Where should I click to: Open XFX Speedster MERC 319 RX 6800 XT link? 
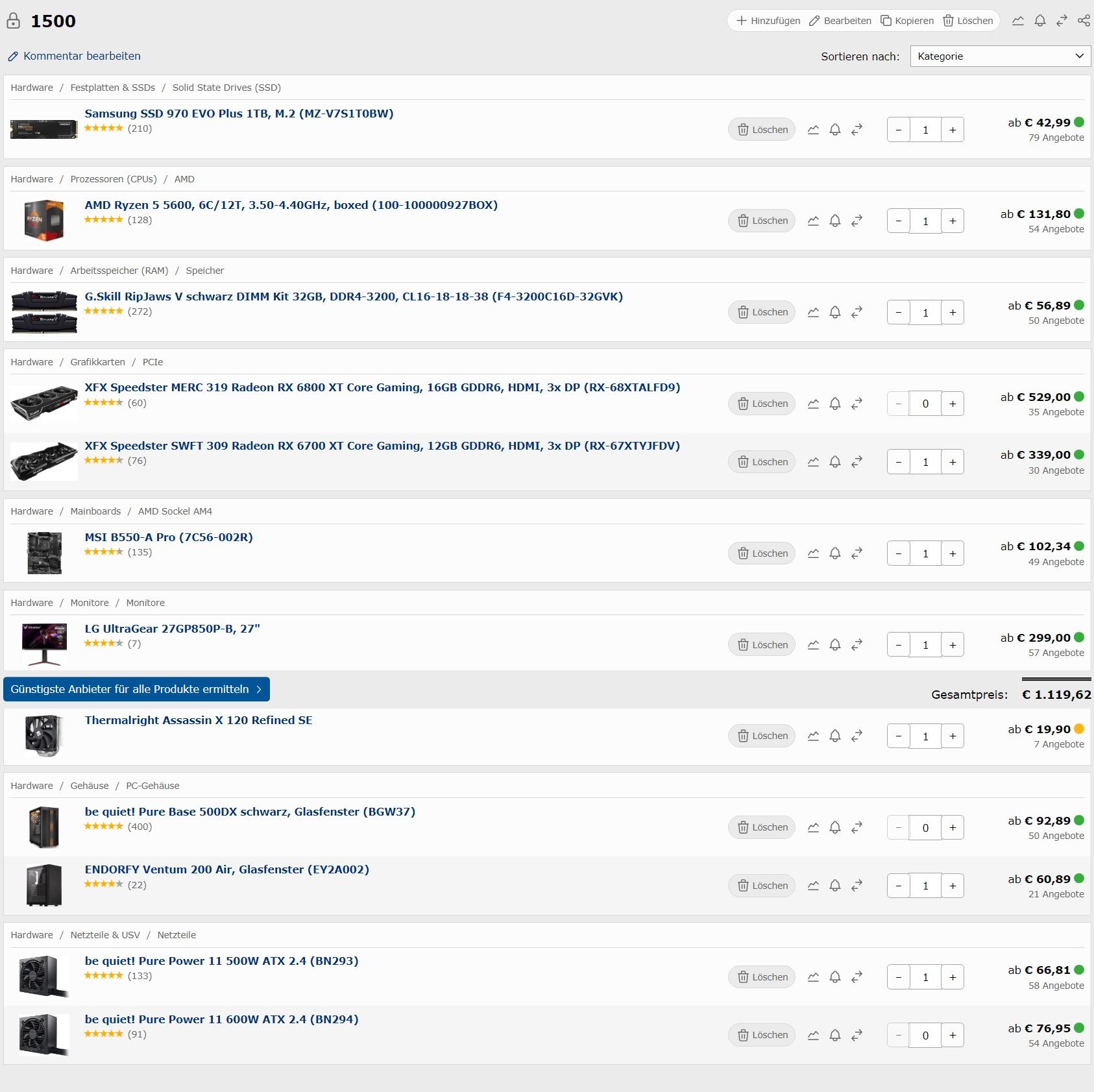tap(382, 387)
